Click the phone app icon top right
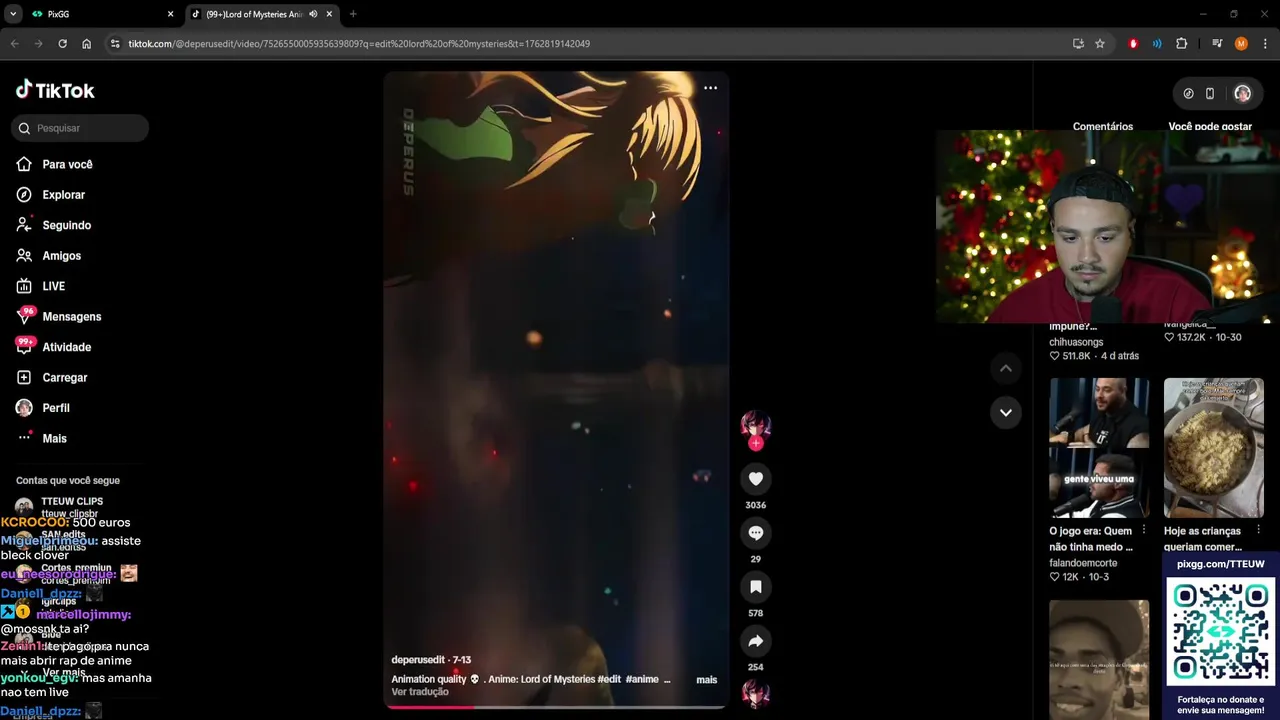 1209,94
